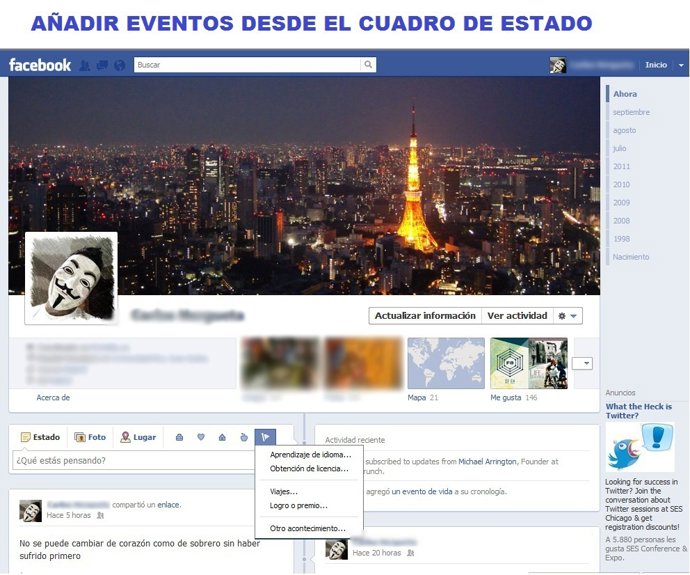Click the small profile avatar in top bar
Image resolution: width=690 pixels, height=575 pixels.
click(558, 65)
